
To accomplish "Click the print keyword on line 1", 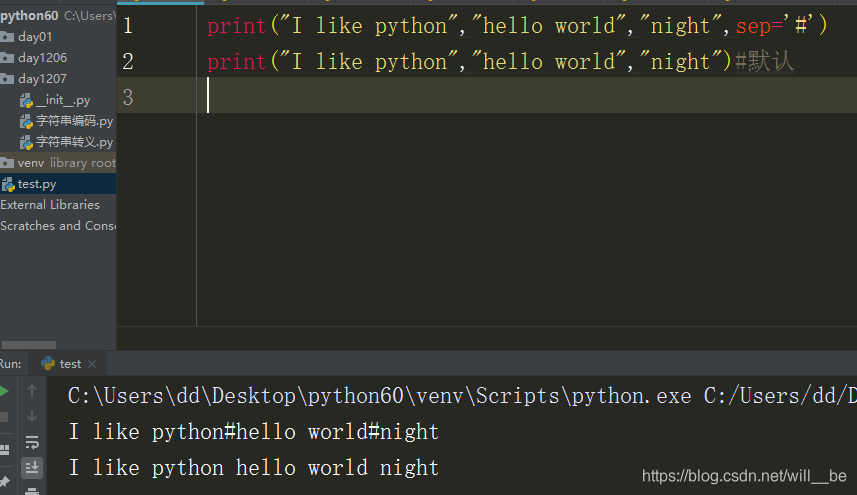I will (237, 26).
